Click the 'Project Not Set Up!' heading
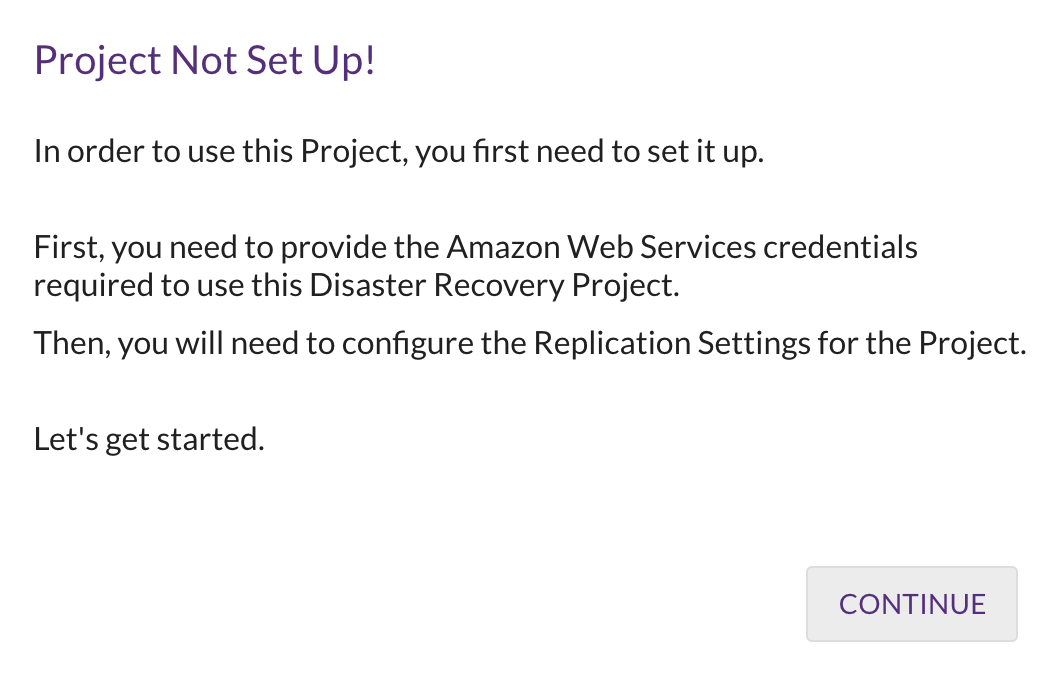The image size is (1060, 684). 204,61
